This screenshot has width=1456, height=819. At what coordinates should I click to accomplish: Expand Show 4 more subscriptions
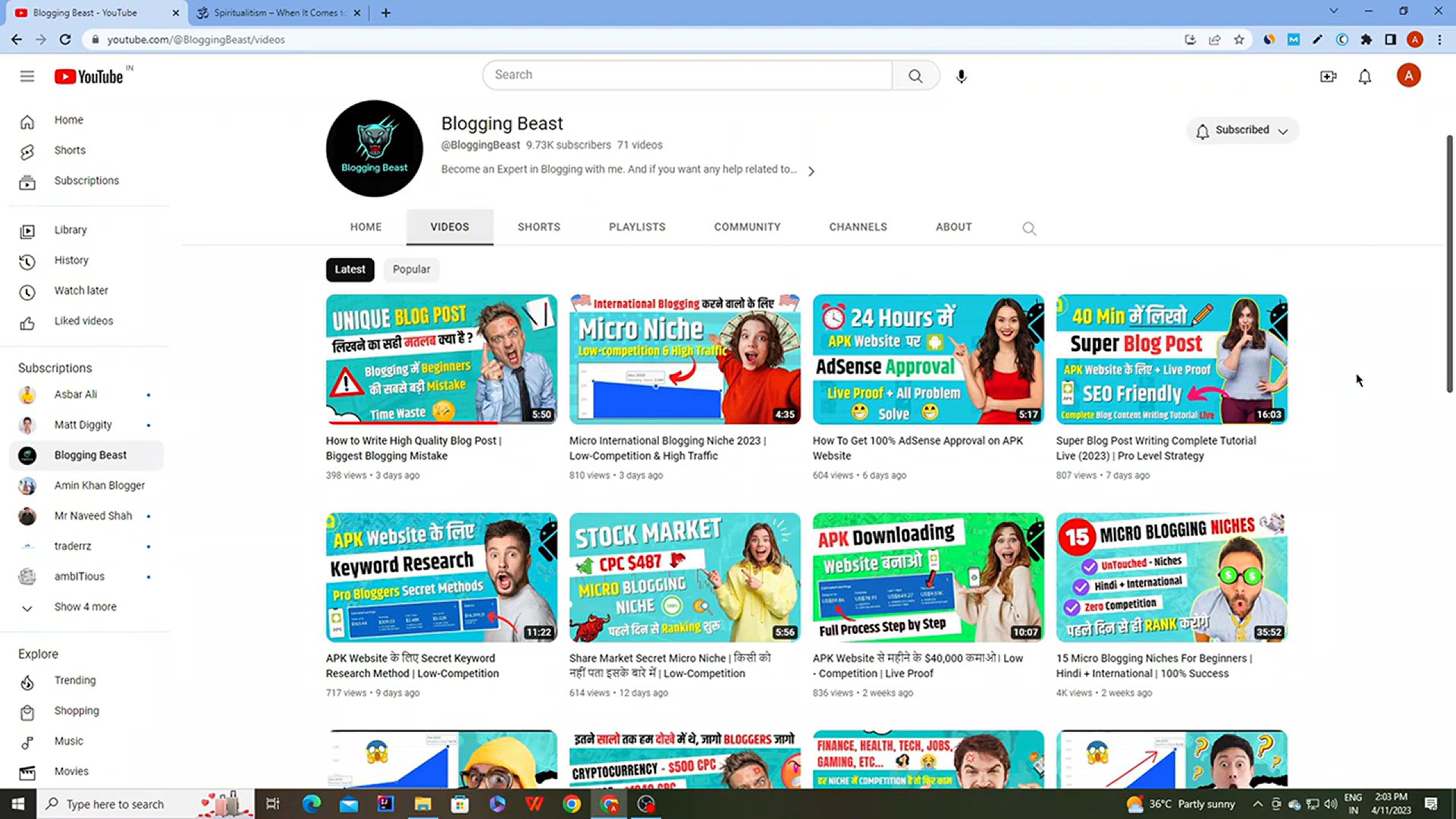(x=86, y=607)
